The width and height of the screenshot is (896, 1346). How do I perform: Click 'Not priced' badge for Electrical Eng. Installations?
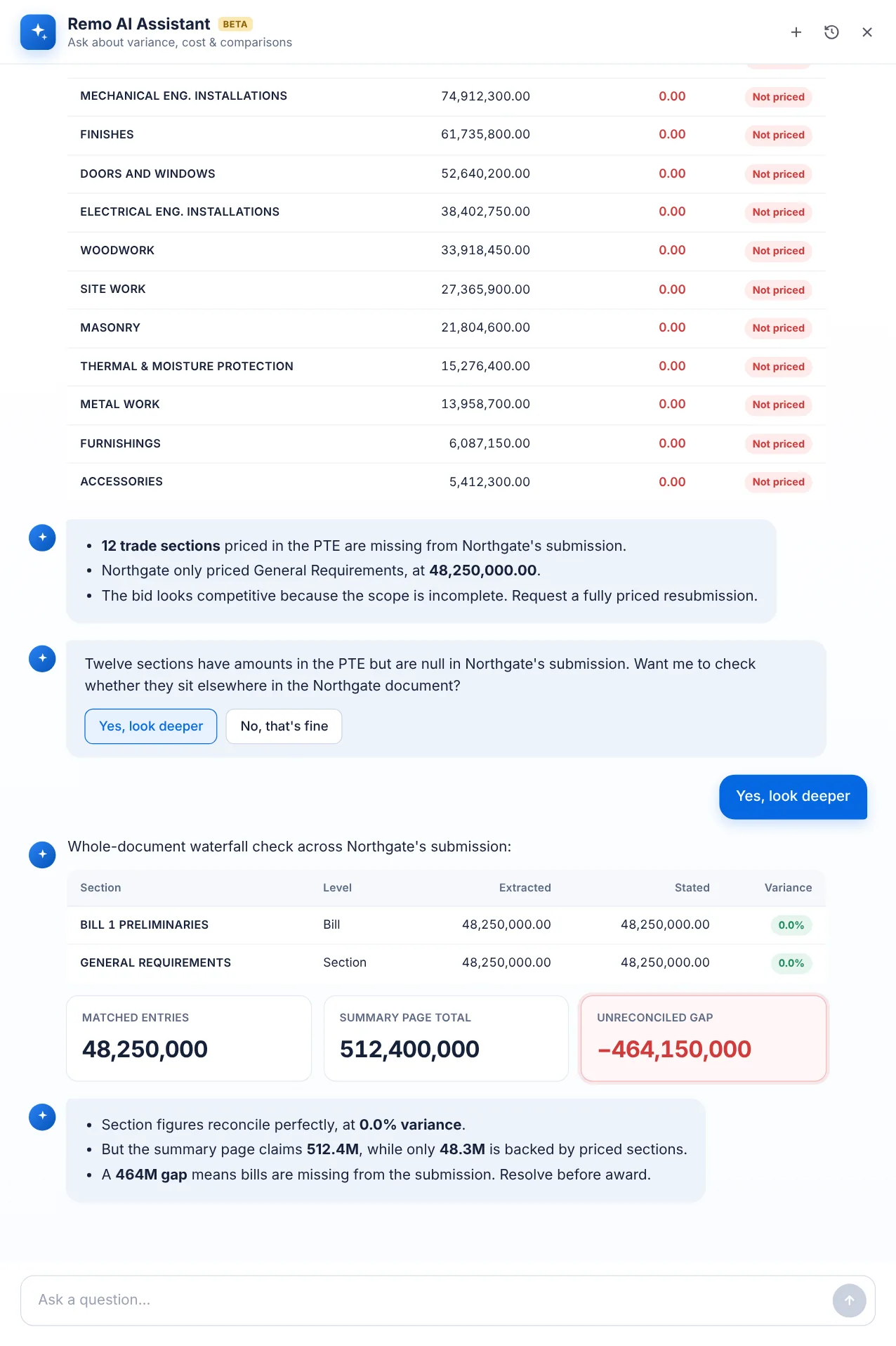778,212
